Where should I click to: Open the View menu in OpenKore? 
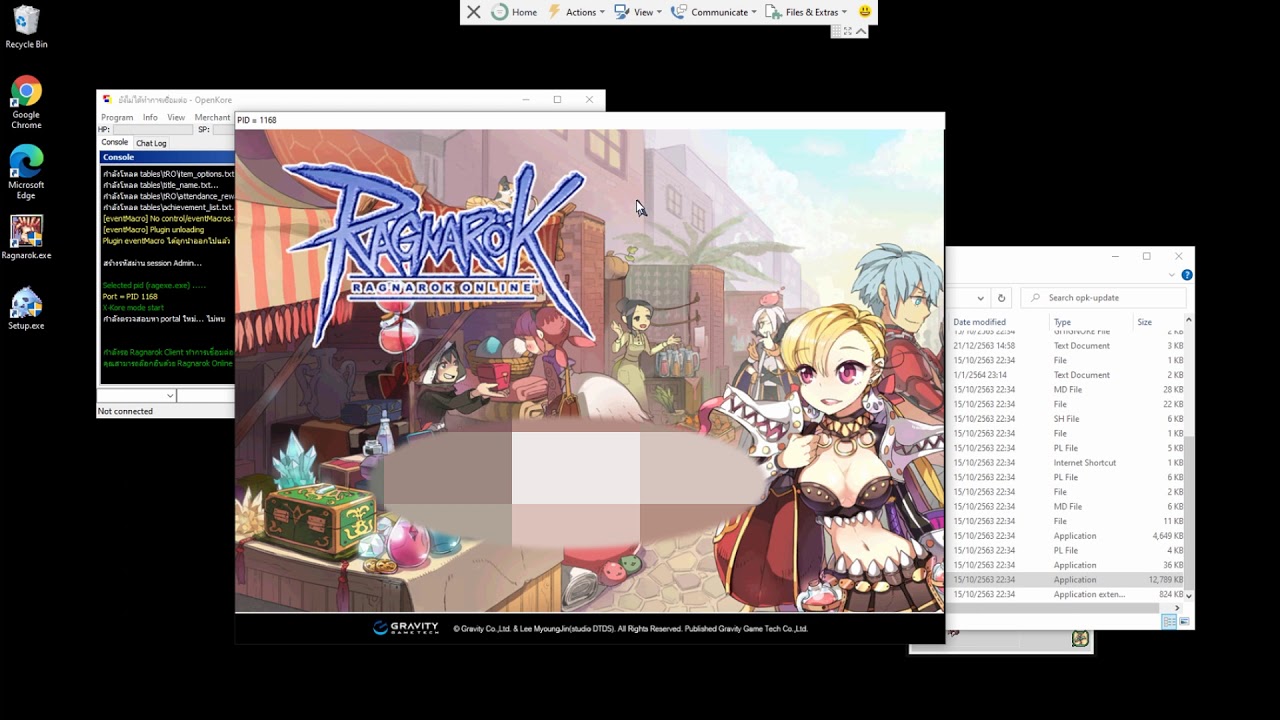[x=176, y=117]
